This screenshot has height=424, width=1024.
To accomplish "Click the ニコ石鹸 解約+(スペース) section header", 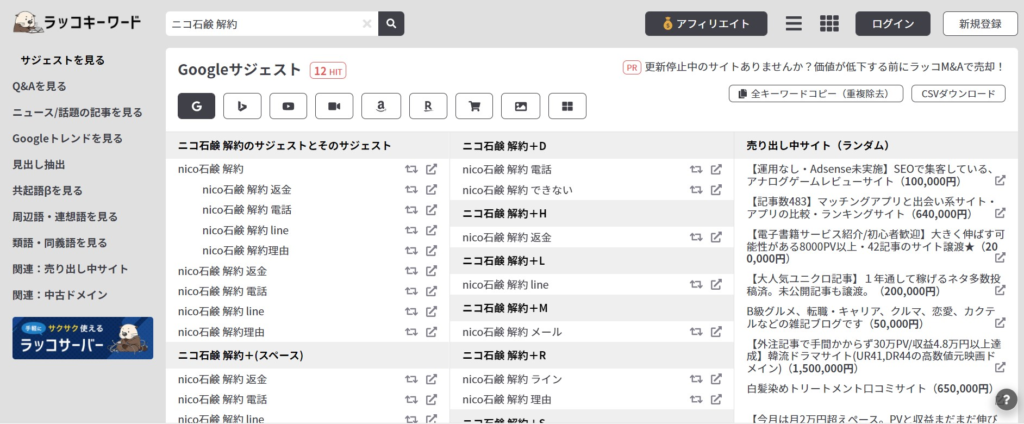I will (x=307, y=355).
